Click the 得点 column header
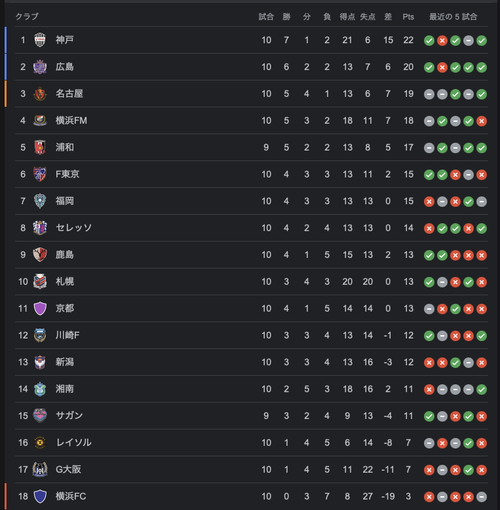Viewport: 500px width, 510px height. click(x=347, y=17)
